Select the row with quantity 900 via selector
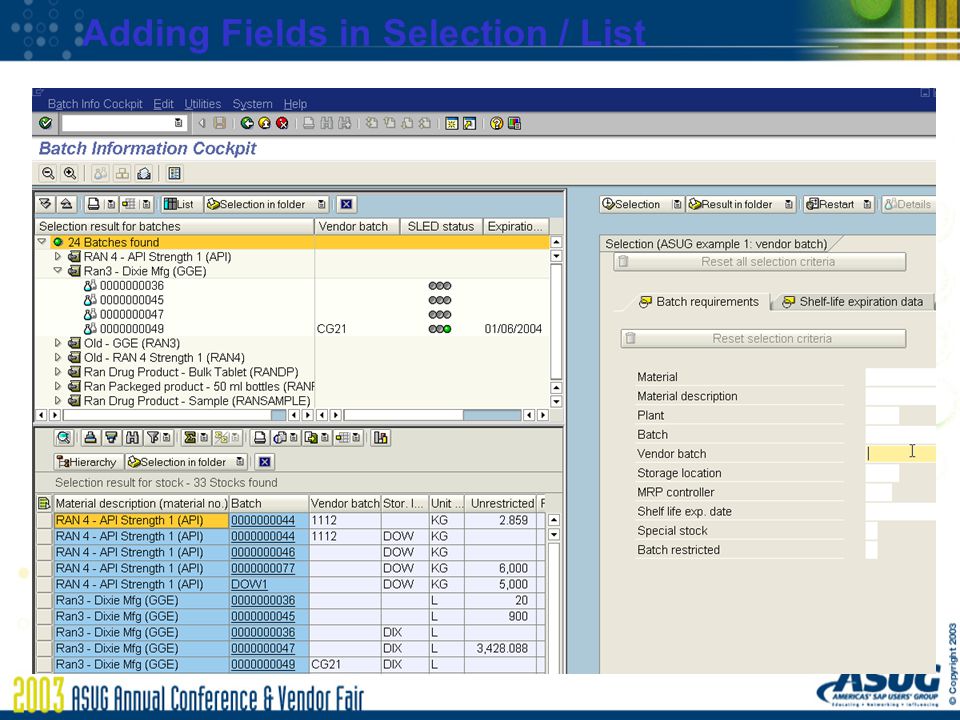Image resolution: width=960 pixels, height=720 pixels. coord(44,617)
